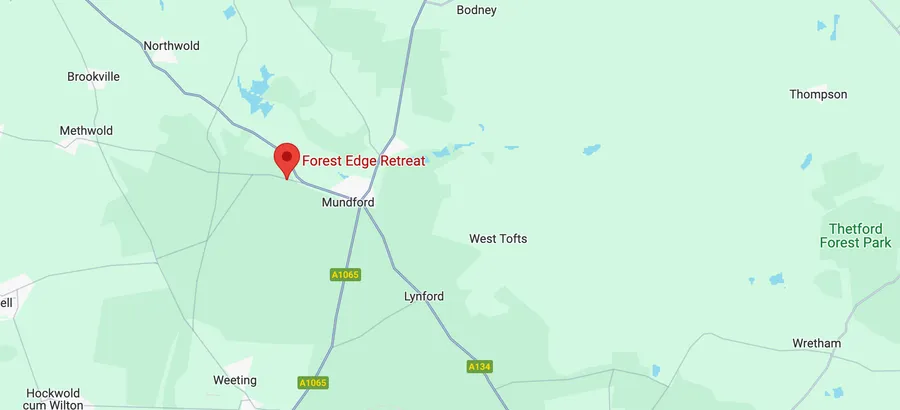This screenshot has width=900, height=410.
Task: Click the Brookville place name
Action: (94, 77)
